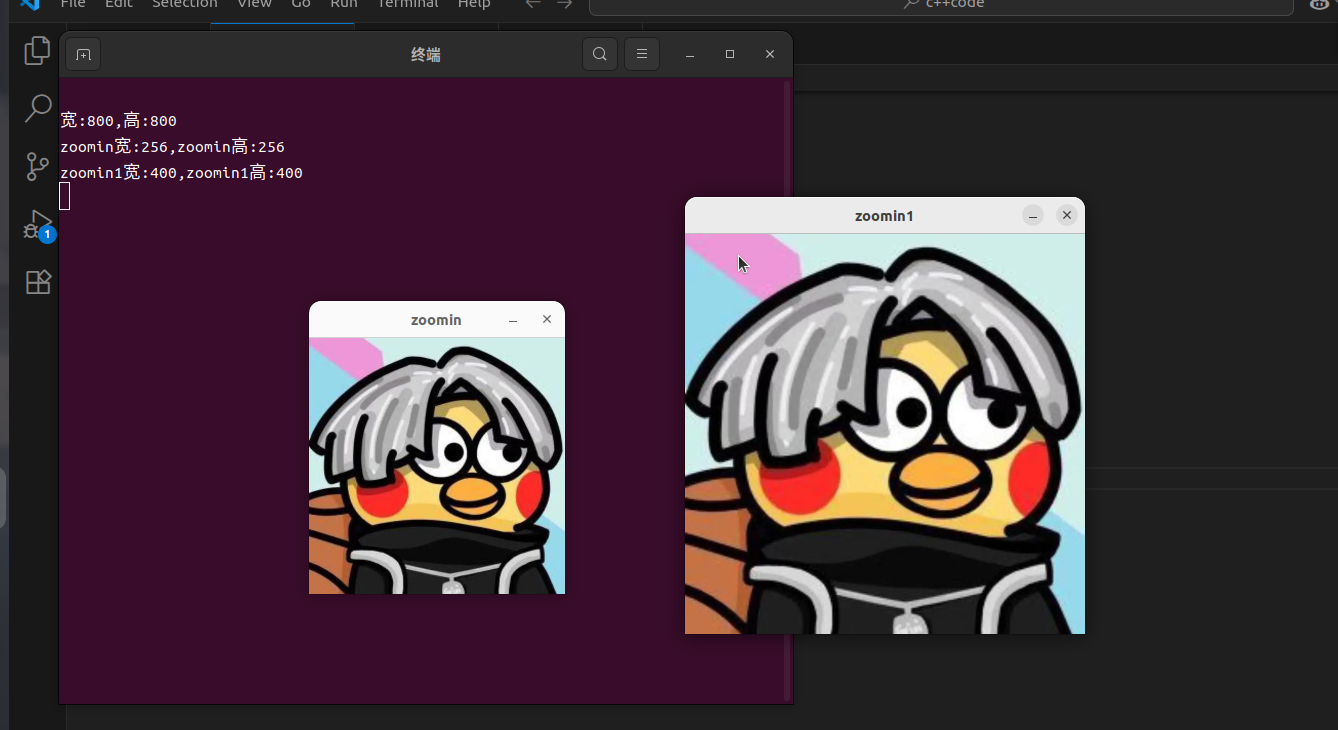Image resolution: width=1338 pixels, height=730 pixels.
Task: Open the terminal hamburger menu
Action: click(642, 54)
